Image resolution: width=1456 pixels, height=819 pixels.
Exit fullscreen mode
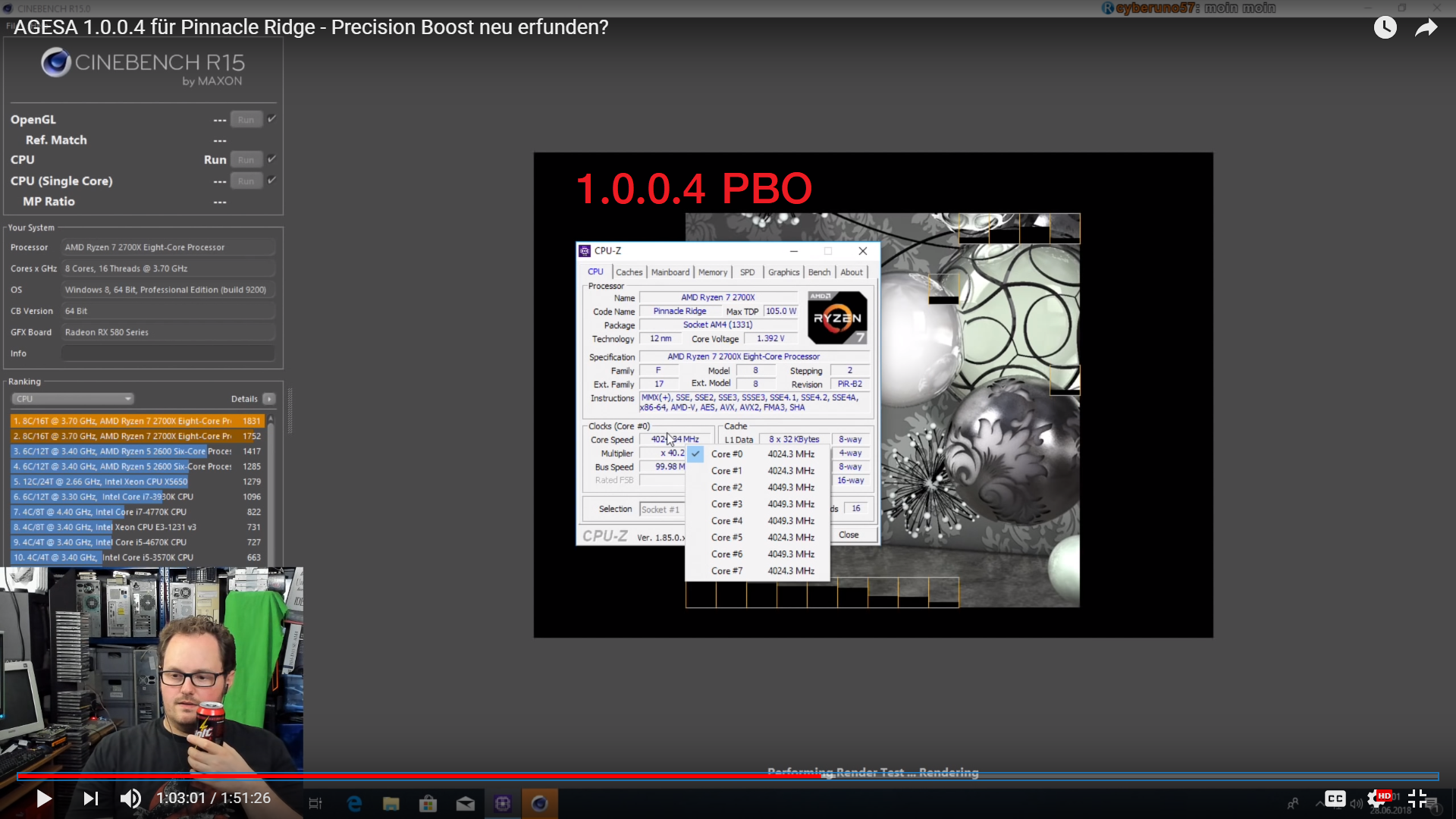1417,799
